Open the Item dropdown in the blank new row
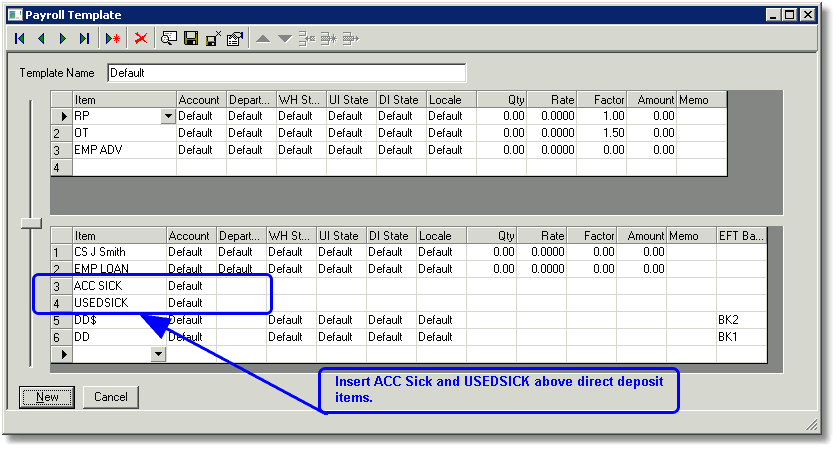The width and height of the screenshot is (836, 449). [158, 354]
